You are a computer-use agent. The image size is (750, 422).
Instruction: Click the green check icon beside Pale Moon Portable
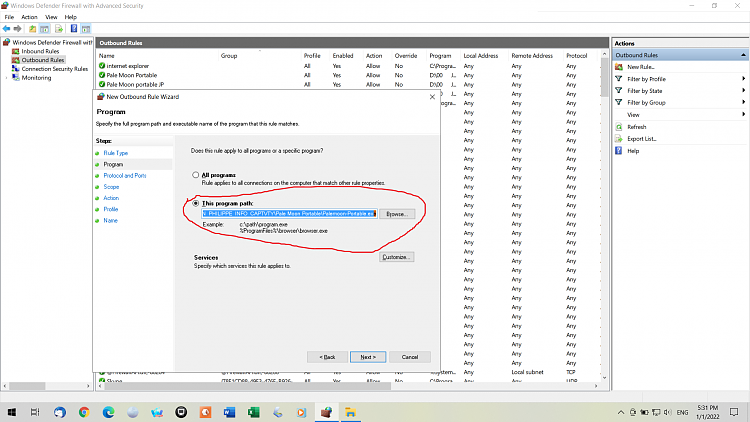(x=102, y=75)
